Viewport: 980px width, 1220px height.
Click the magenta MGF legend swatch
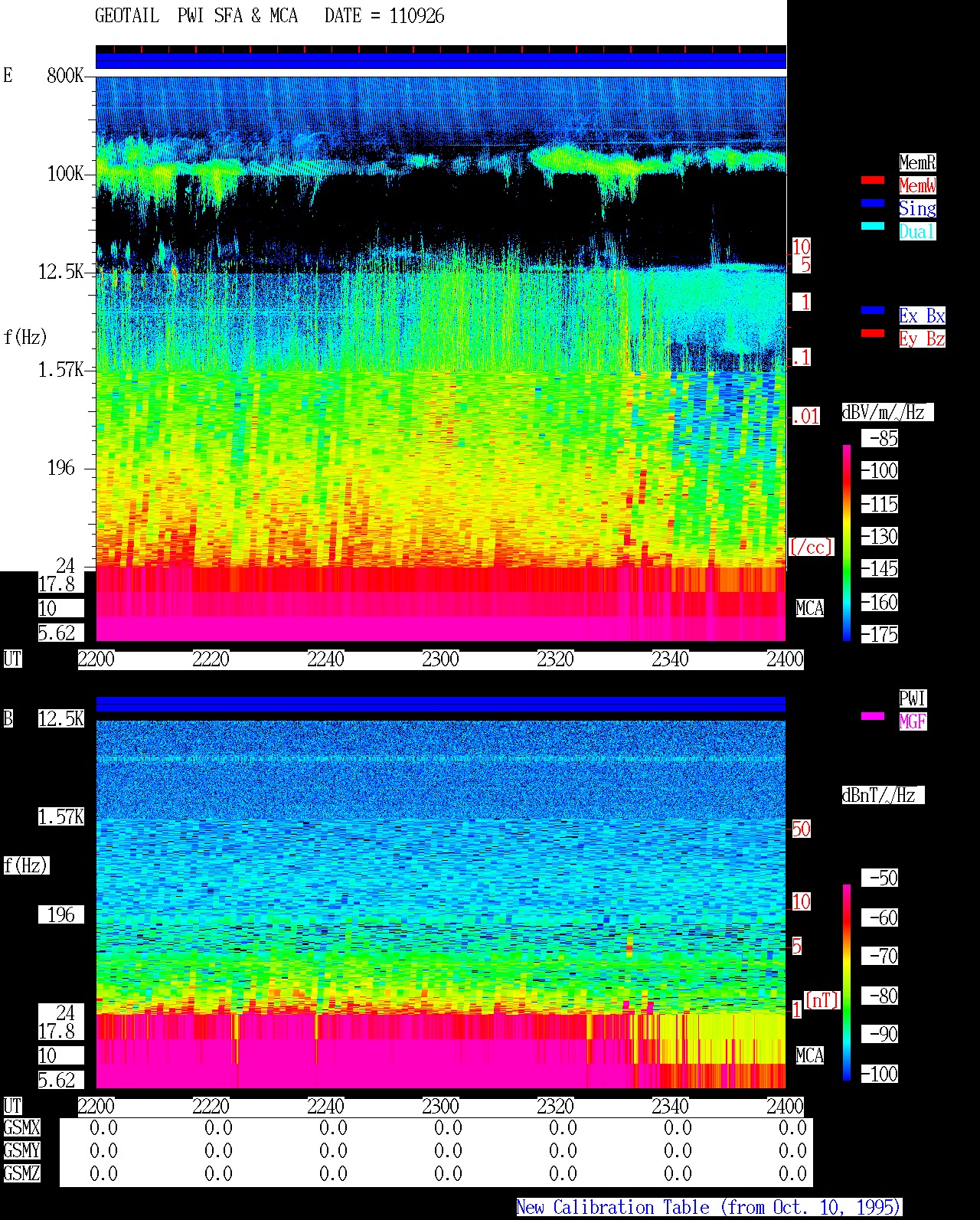coord(873,716)
